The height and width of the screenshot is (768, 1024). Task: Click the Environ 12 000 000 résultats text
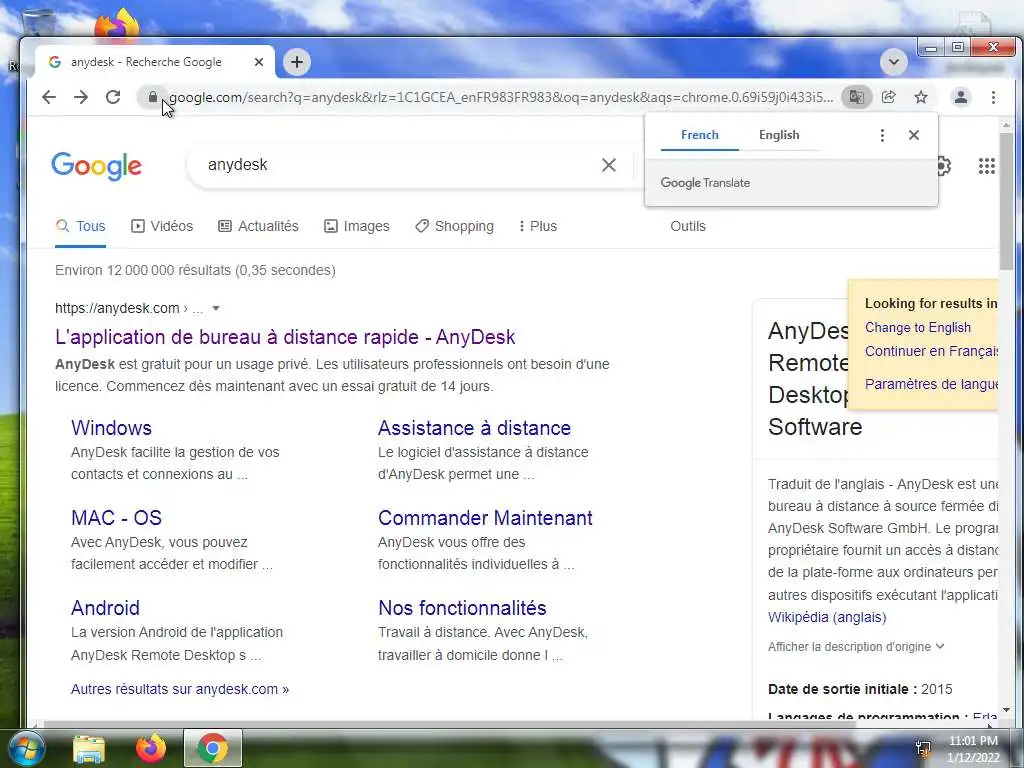point(195,270)
